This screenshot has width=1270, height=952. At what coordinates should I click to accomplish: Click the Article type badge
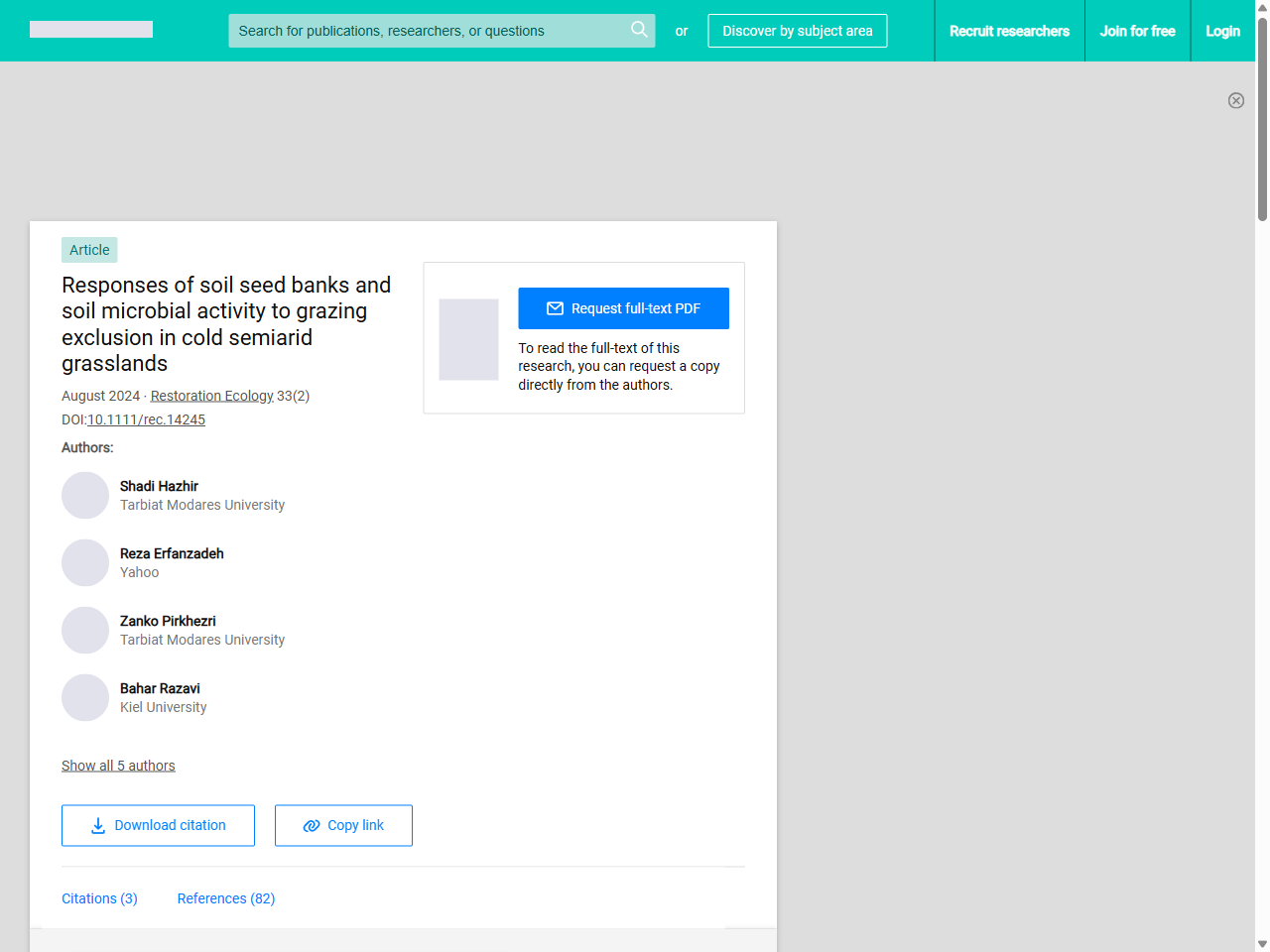[x=89, y=250]
